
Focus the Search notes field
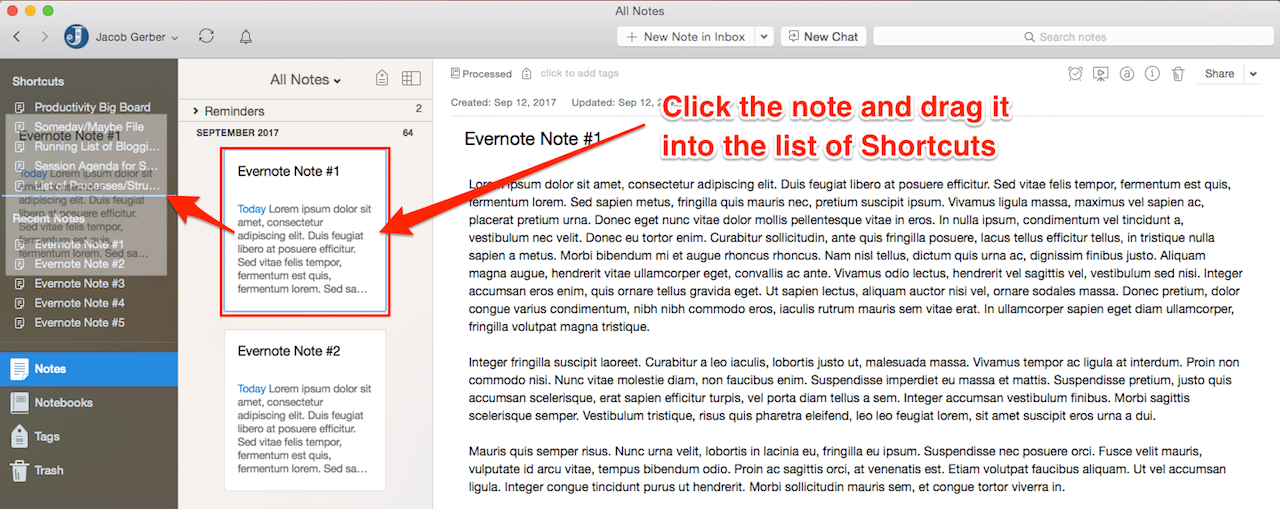coord(1071,37)
